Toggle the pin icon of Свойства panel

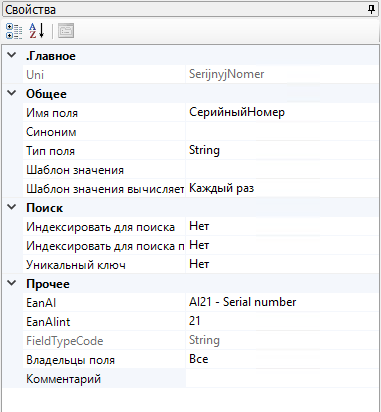[x=371, y=9]
